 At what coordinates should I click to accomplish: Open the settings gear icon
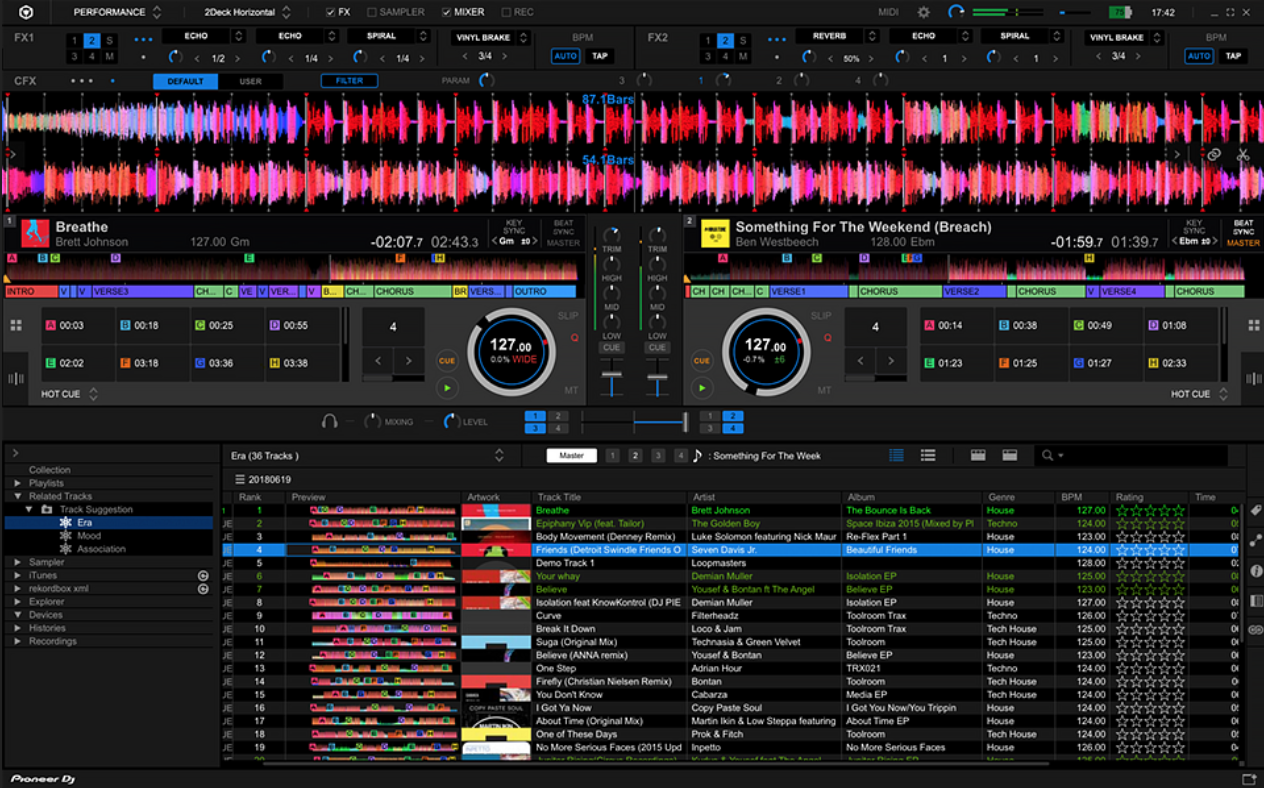tap(923, 12)
